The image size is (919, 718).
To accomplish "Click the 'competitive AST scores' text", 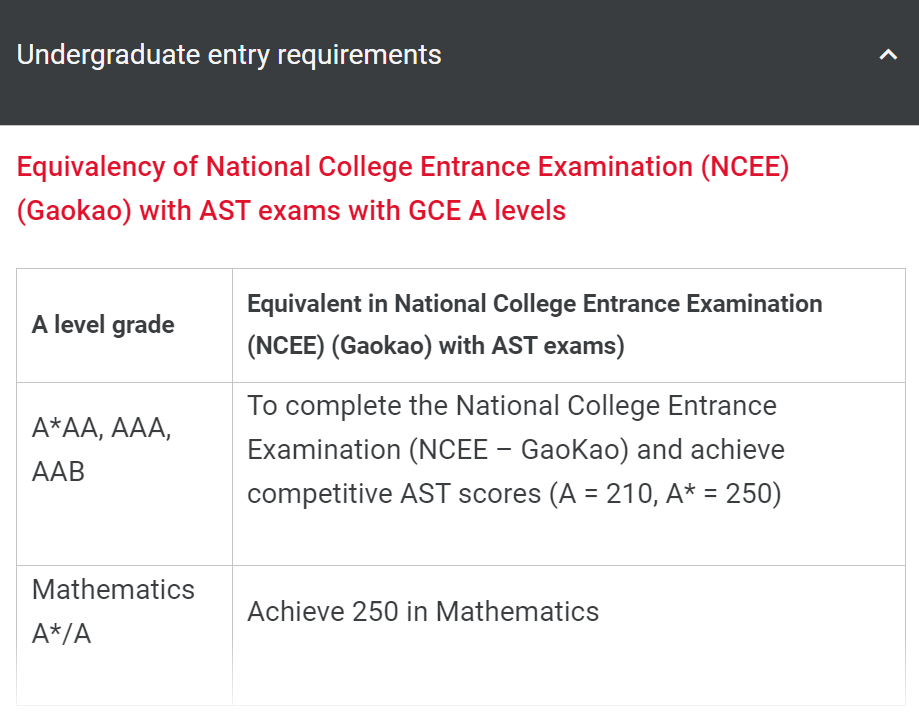I will [x=394, y=493].
